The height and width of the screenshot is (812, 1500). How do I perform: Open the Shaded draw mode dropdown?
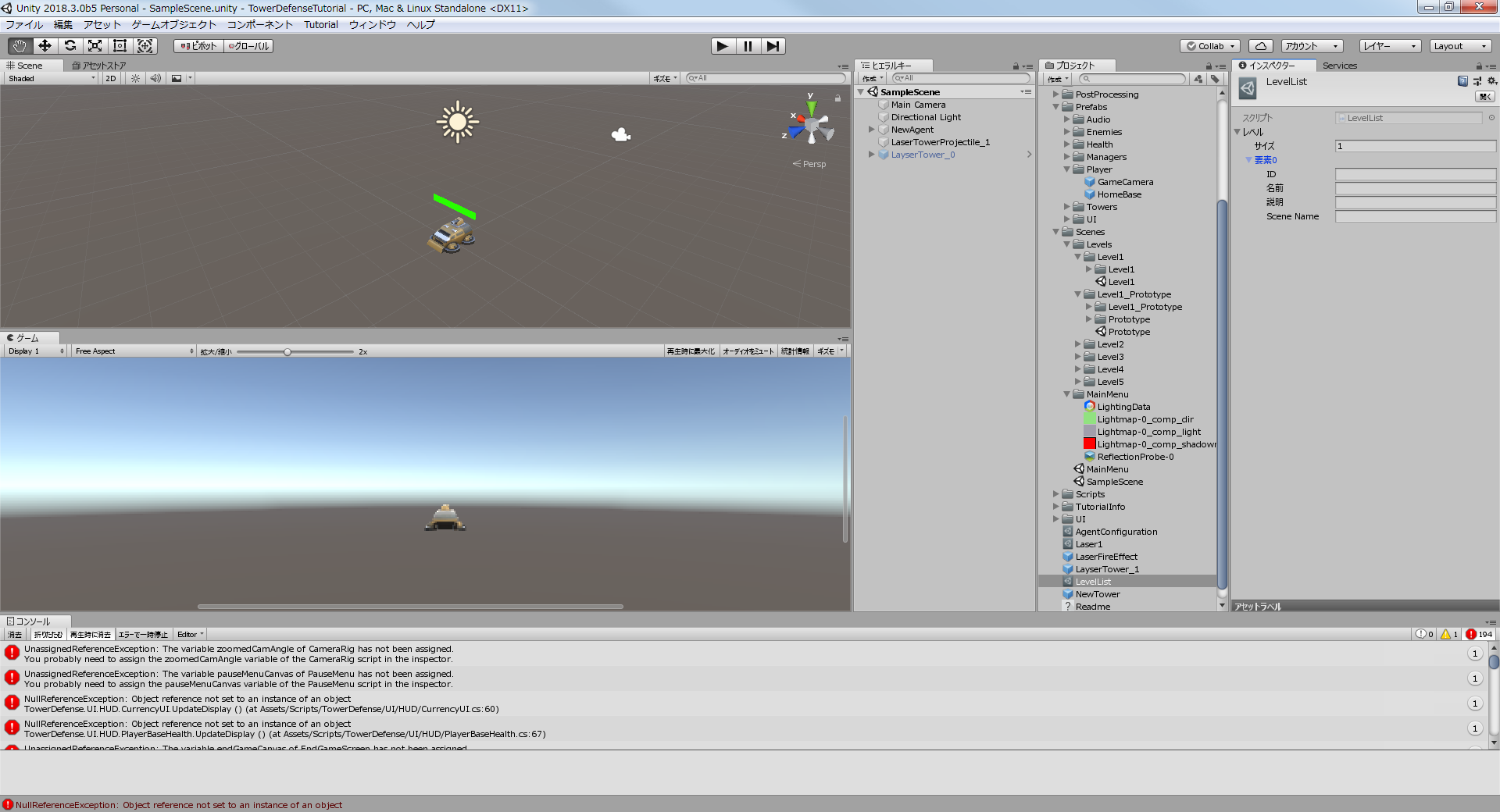[x=52, y=78]
